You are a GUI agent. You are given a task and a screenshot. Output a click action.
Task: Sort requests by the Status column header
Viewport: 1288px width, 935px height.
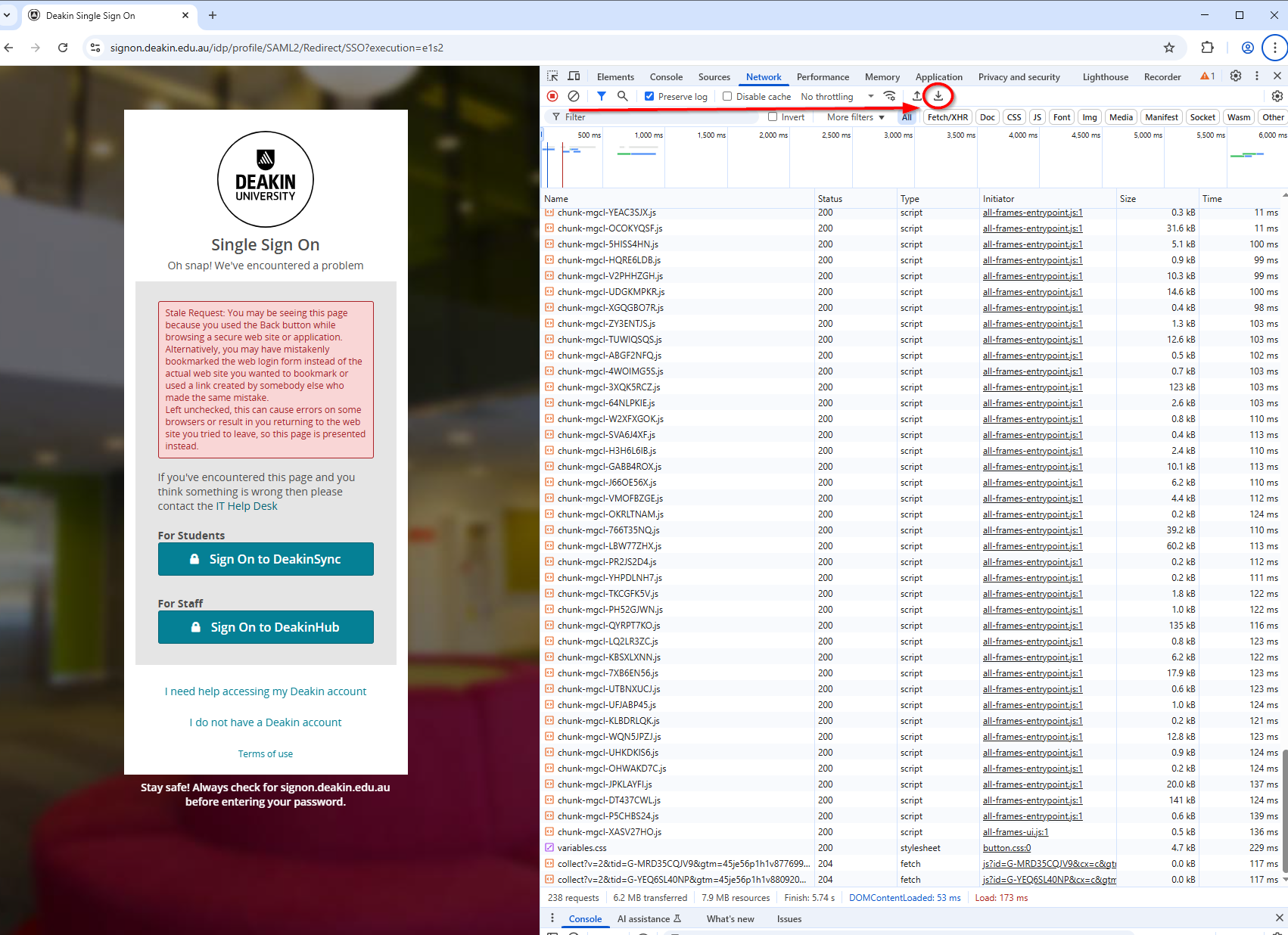coord(855,199)
